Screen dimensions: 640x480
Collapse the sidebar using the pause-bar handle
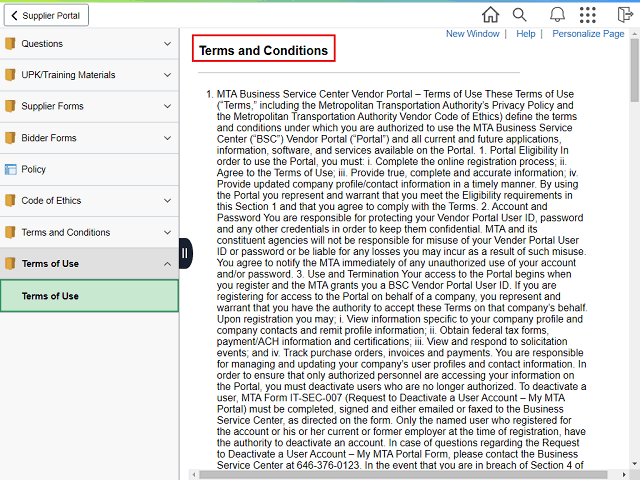click(185, 253)
